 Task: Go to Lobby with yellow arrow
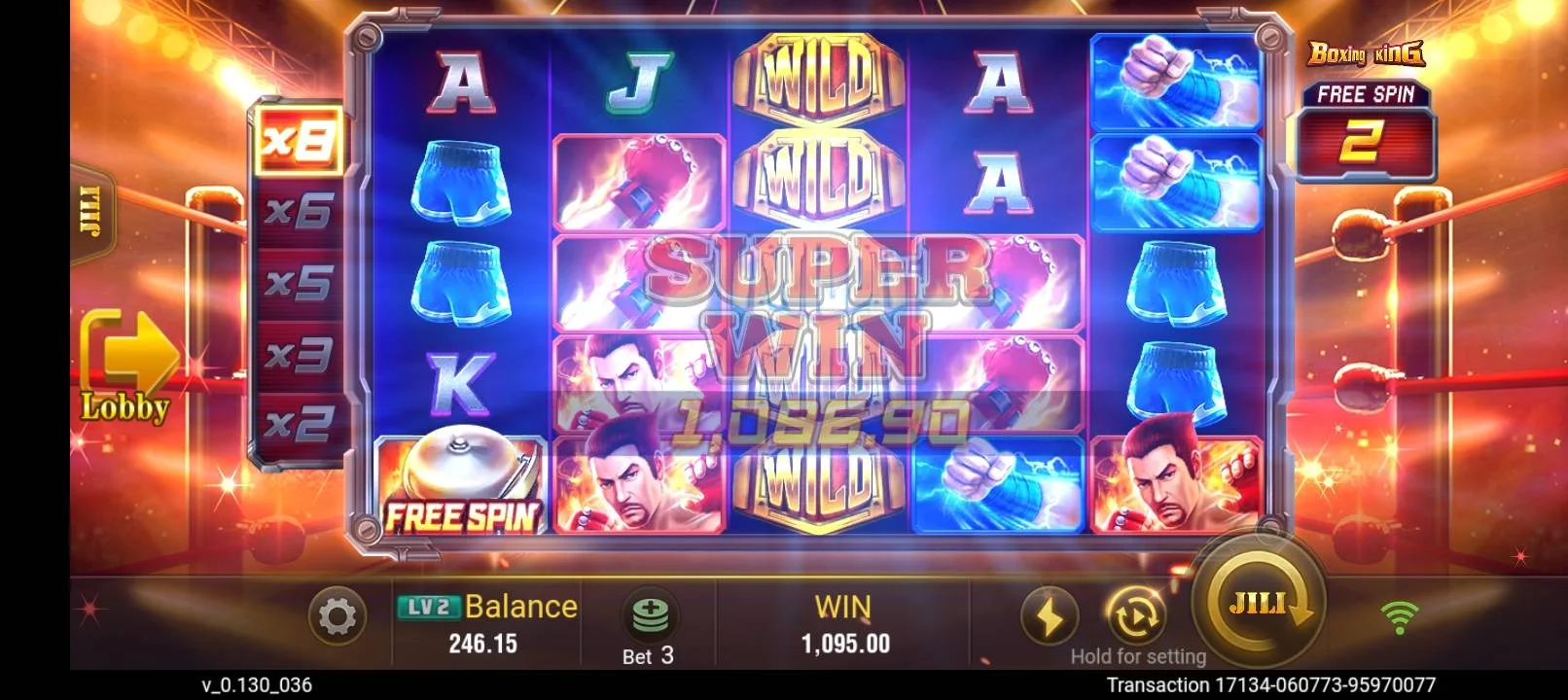125,367
